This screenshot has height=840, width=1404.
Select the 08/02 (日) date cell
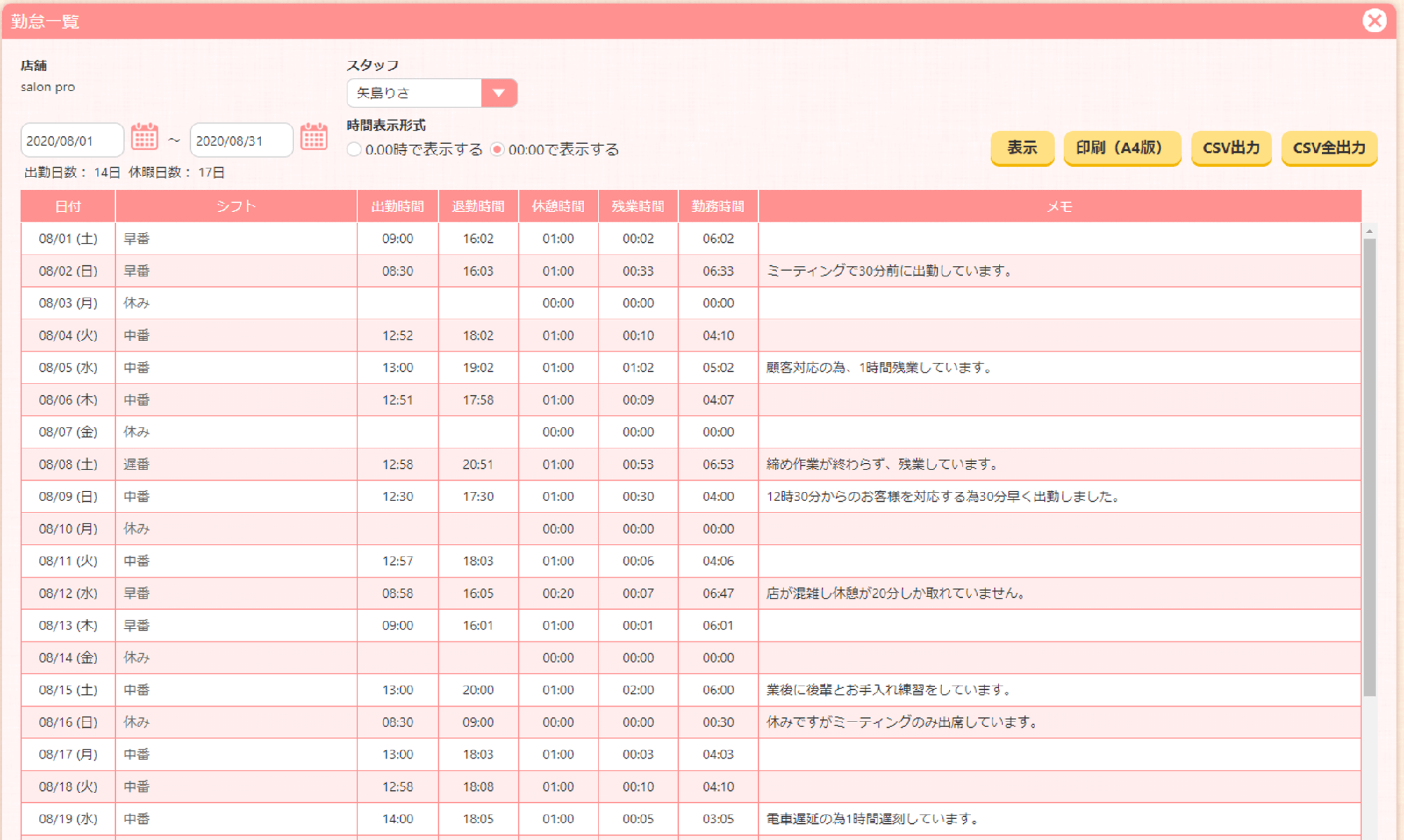(68, 271)
